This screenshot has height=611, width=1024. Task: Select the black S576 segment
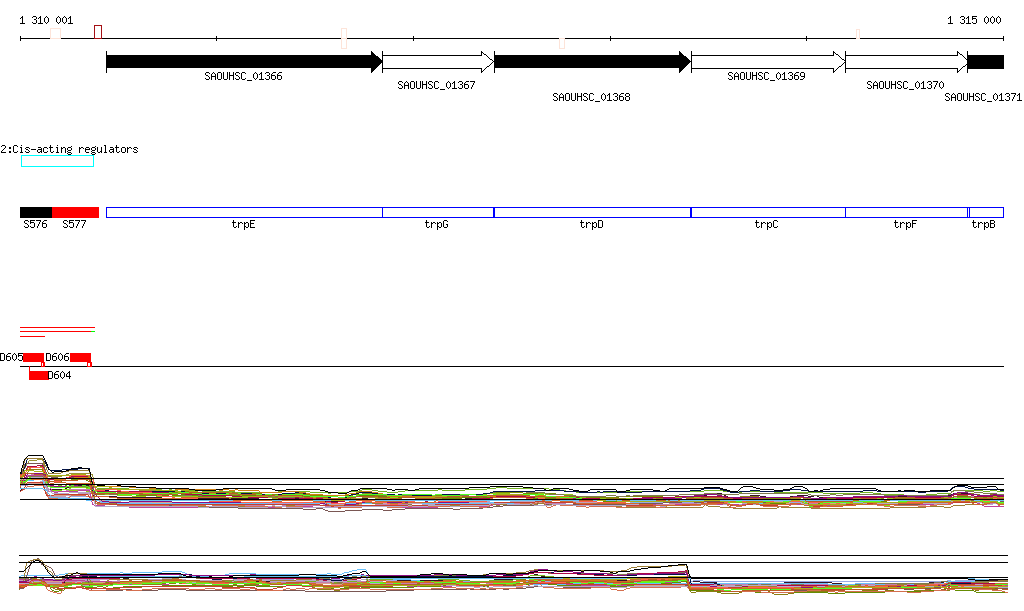click(36, 212)
